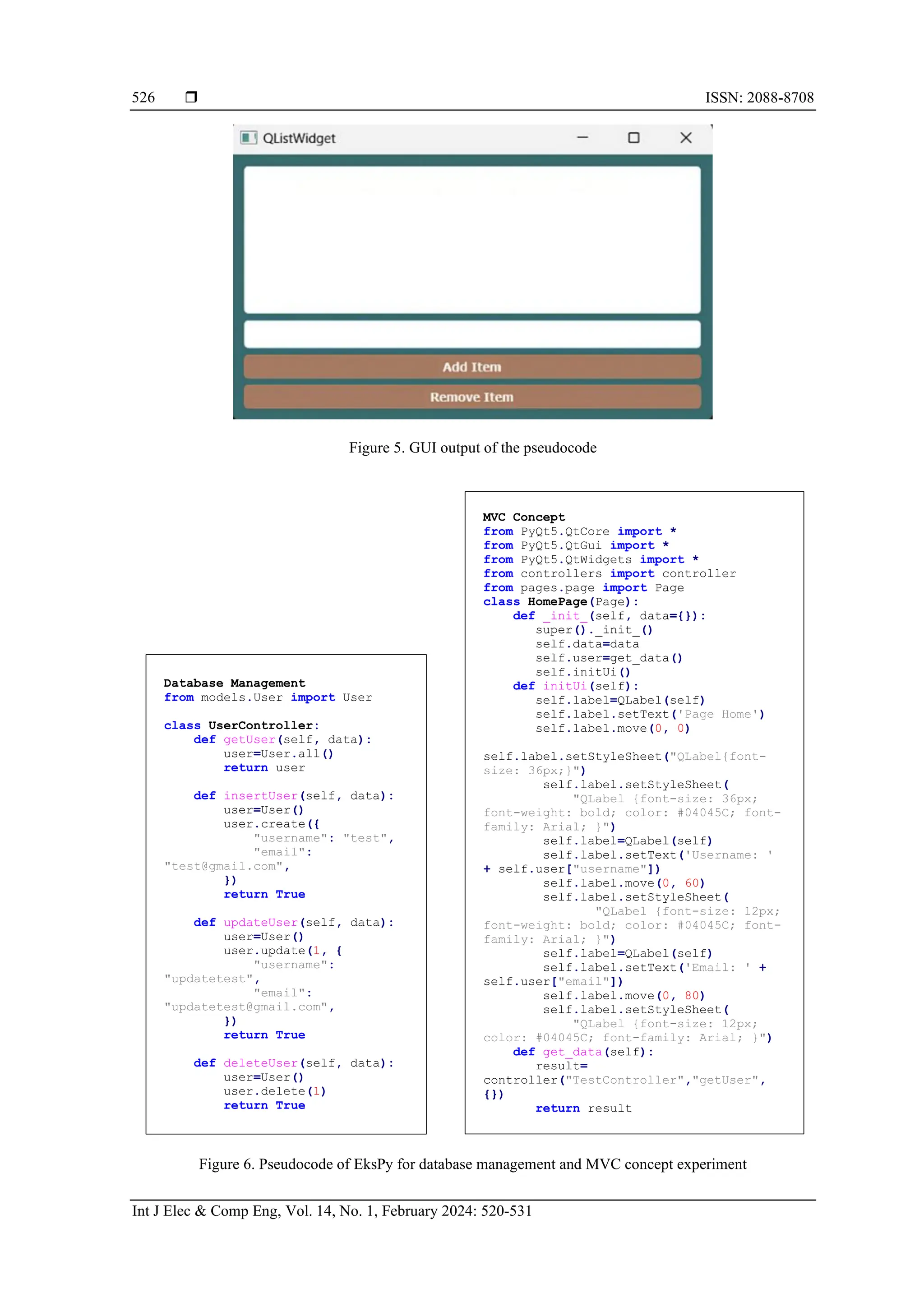Click the def getUser(self, data) line
This screenshot has height=1307, width=924.
[282, 739]
